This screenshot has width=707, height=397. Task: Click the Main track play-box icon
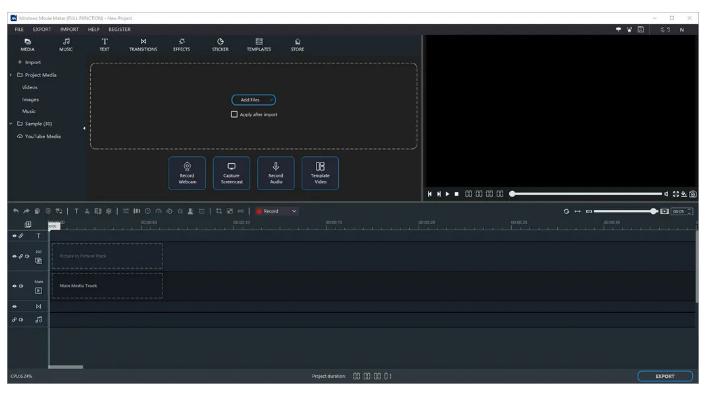[38, 291]
